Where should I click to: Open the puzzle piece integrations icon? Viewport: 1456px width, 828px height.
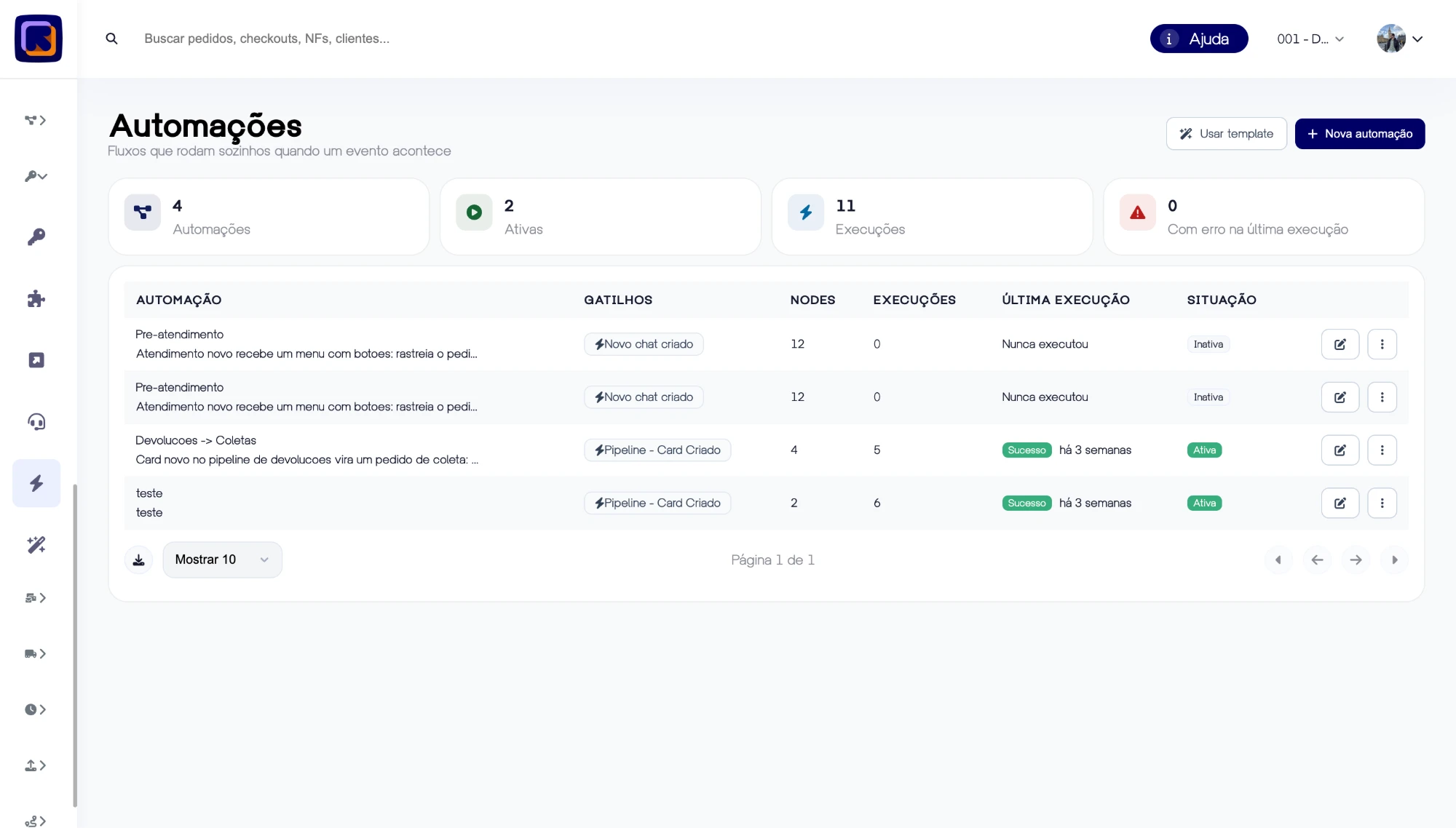[36, 299]
